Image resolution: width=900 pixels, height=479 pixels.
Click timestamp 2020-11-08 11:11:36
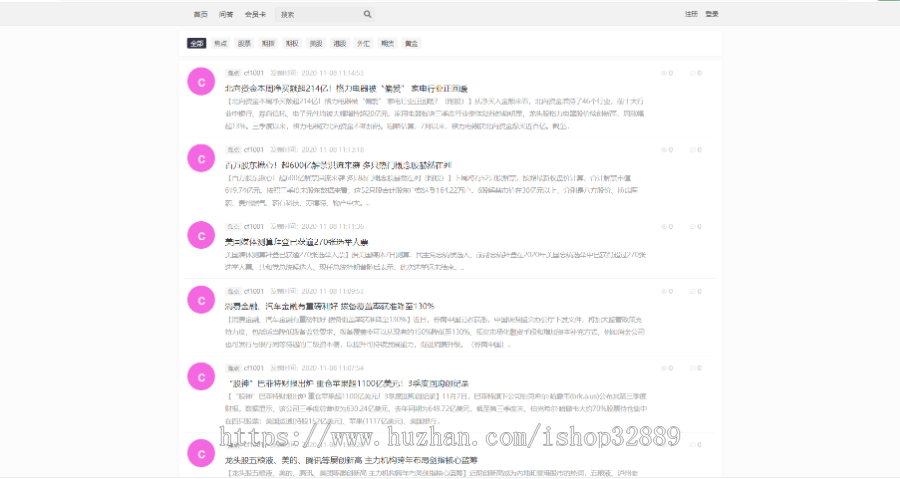pos(332,227)
